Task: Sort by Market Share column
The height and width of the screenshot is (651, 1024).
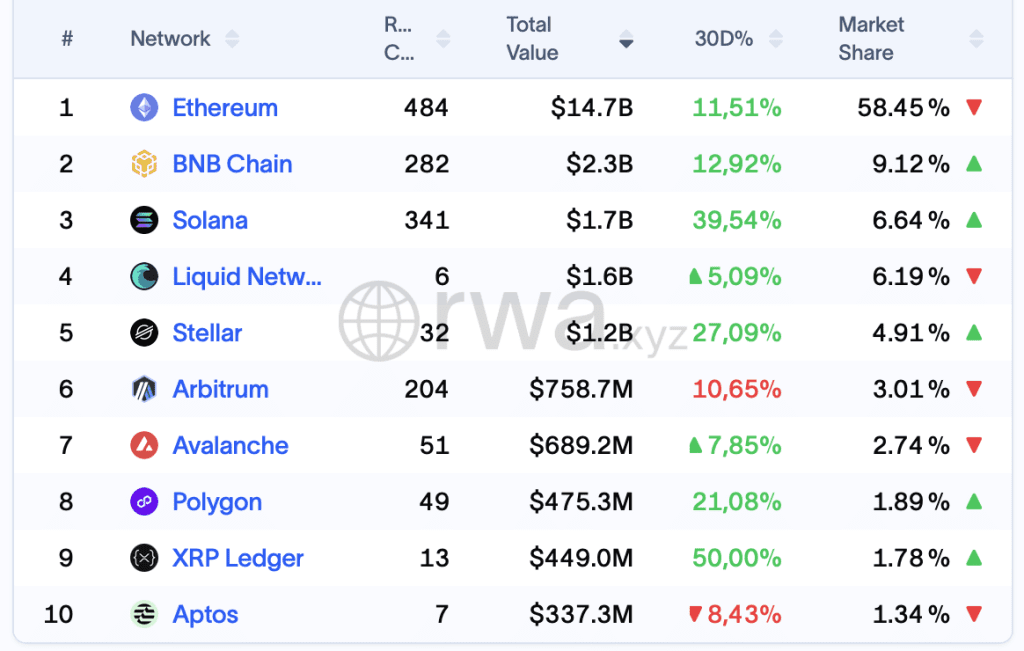Action: coord(976,39)
